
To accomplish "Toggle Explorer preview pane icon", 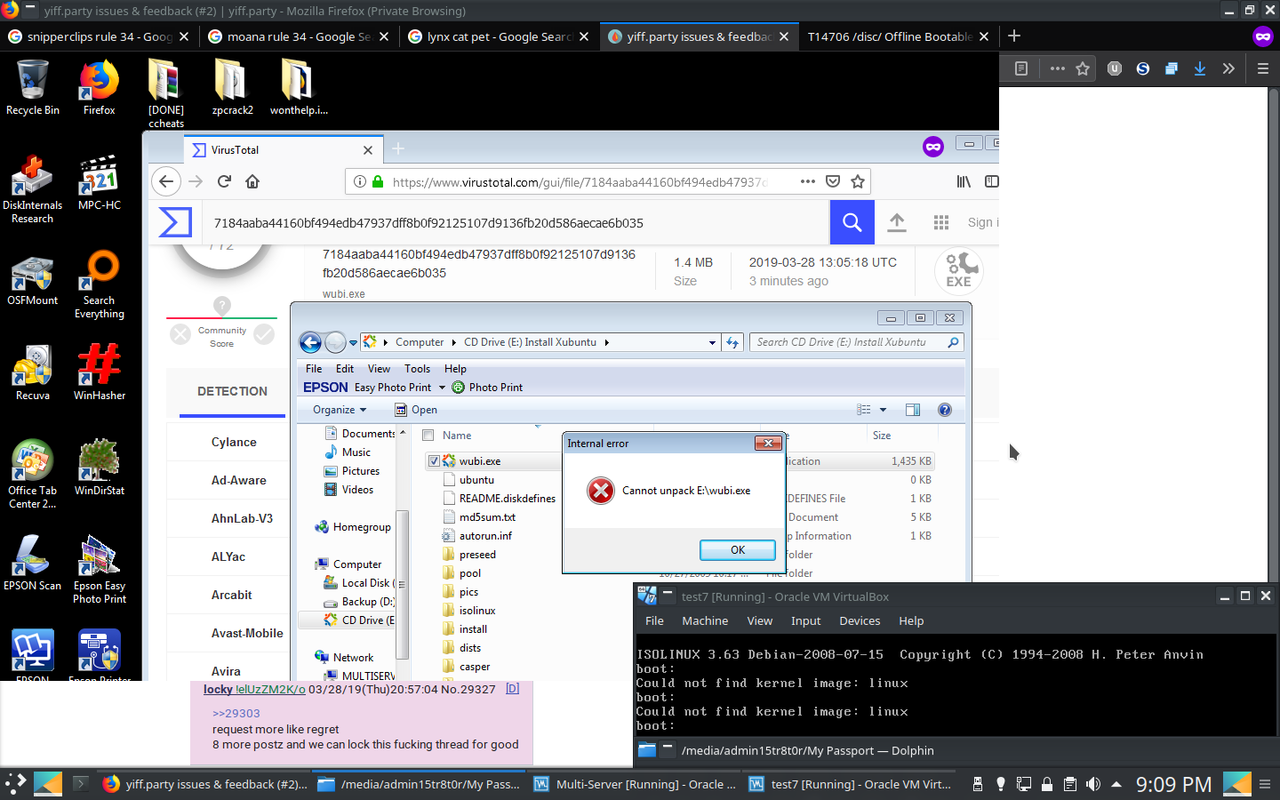I will (x=912, y=409).
